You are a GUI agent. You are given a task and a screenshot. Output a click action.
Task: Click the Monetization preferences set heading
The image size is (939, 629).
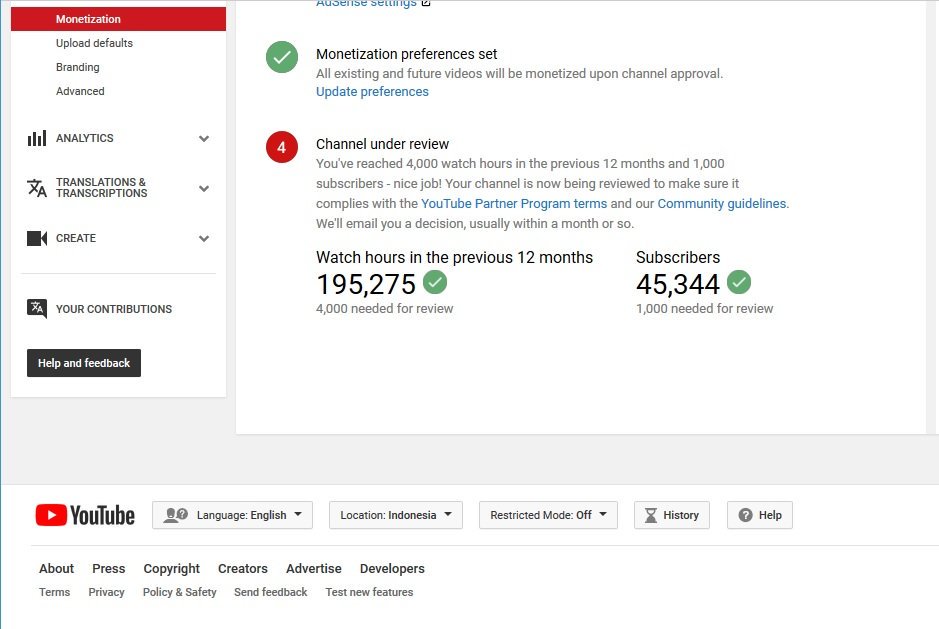(407, 55)
